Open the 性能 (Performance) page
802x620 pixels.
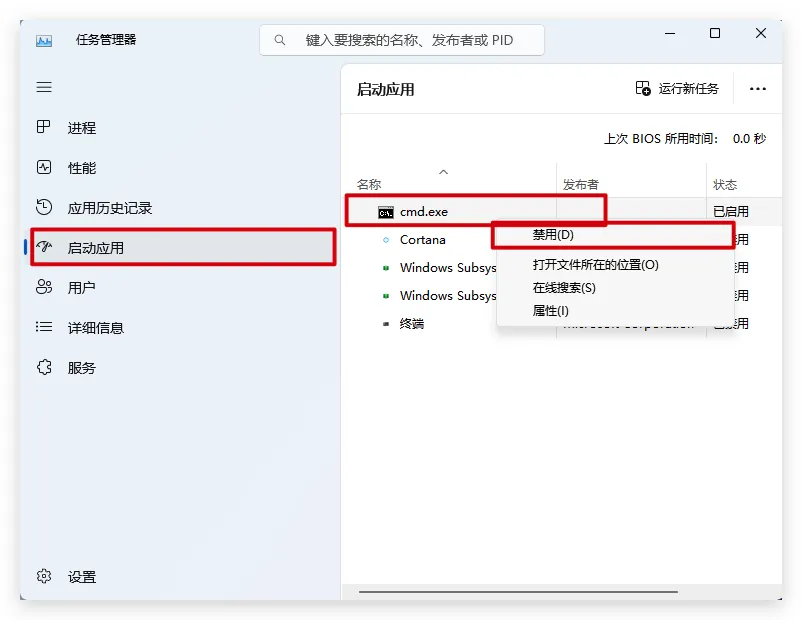click(82, 168)
